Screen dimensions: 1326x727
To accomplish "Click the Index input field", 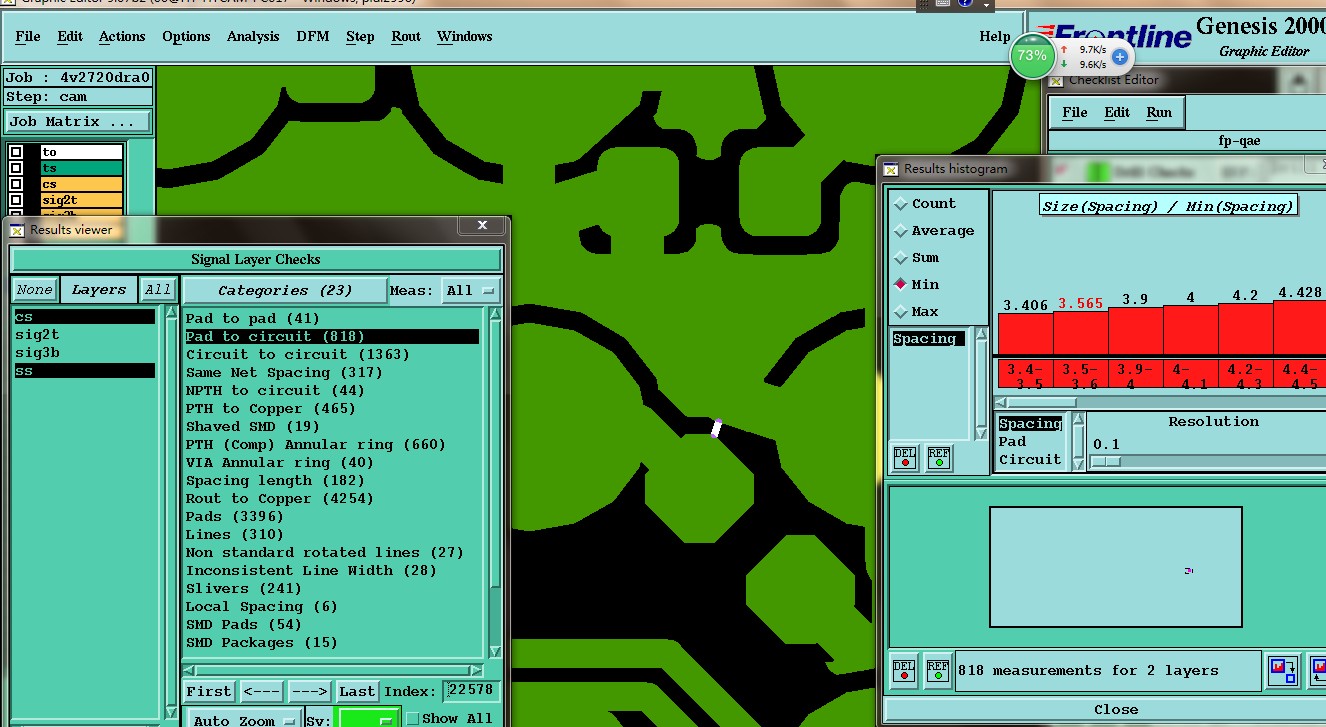I will 472,691.
